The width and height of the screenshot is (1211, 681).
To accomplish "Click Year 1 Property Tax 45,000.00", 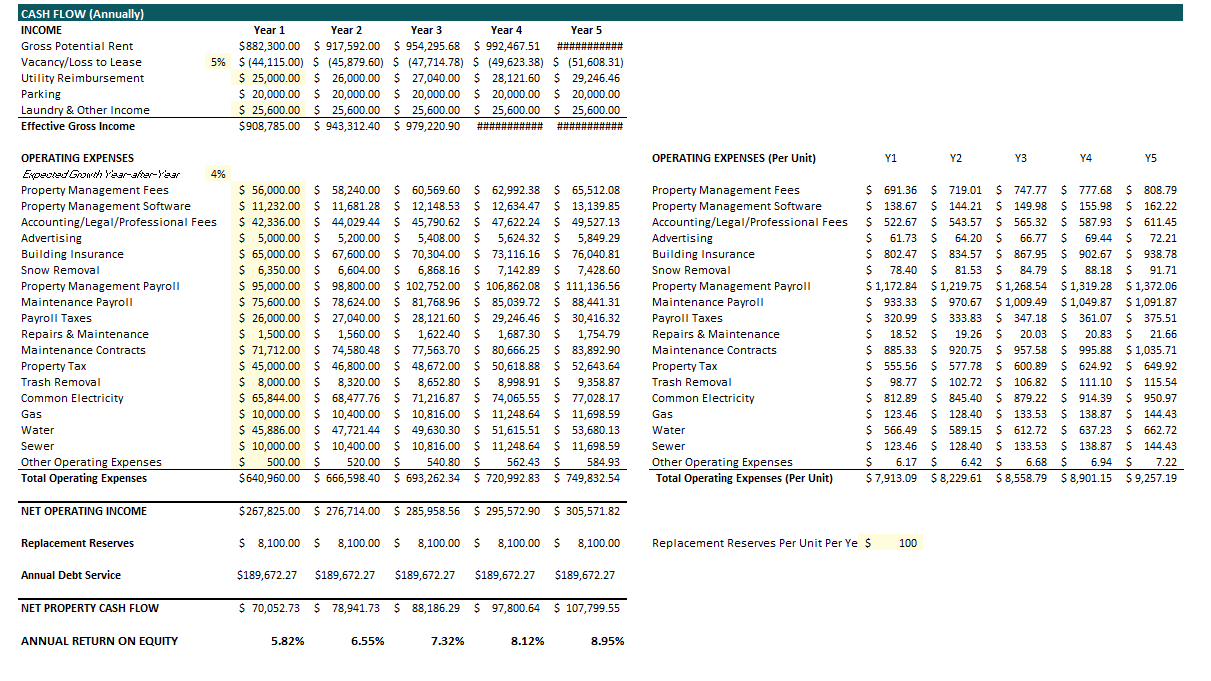I will (x=270, y=366).
